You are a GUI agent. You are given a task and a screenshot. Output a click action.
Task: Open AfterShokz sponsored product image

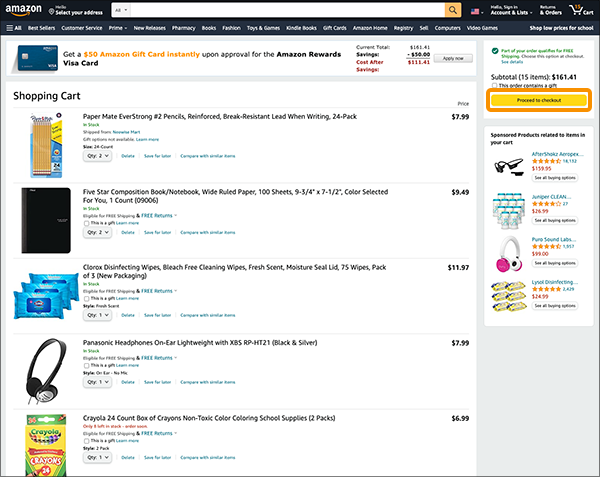[509, 167]
